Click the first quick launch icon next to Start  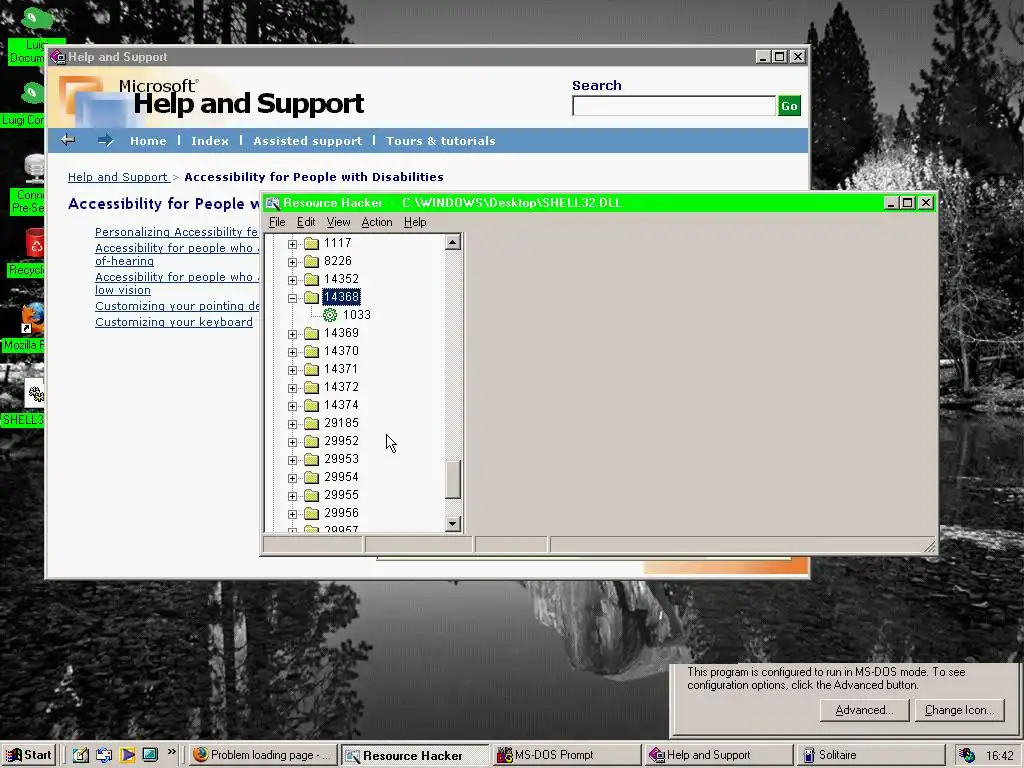pyautogui.click(x=80, y=755)
